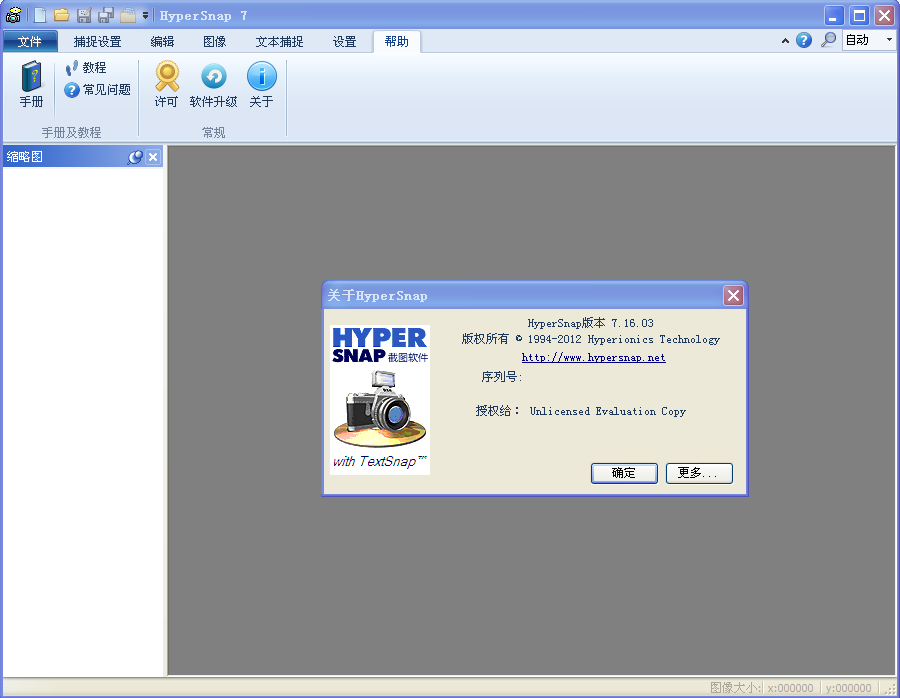Screen dimensions: 900x698
Task: Click the faded folder icon in quick toolbar
Action: click(x=127, y=15)
